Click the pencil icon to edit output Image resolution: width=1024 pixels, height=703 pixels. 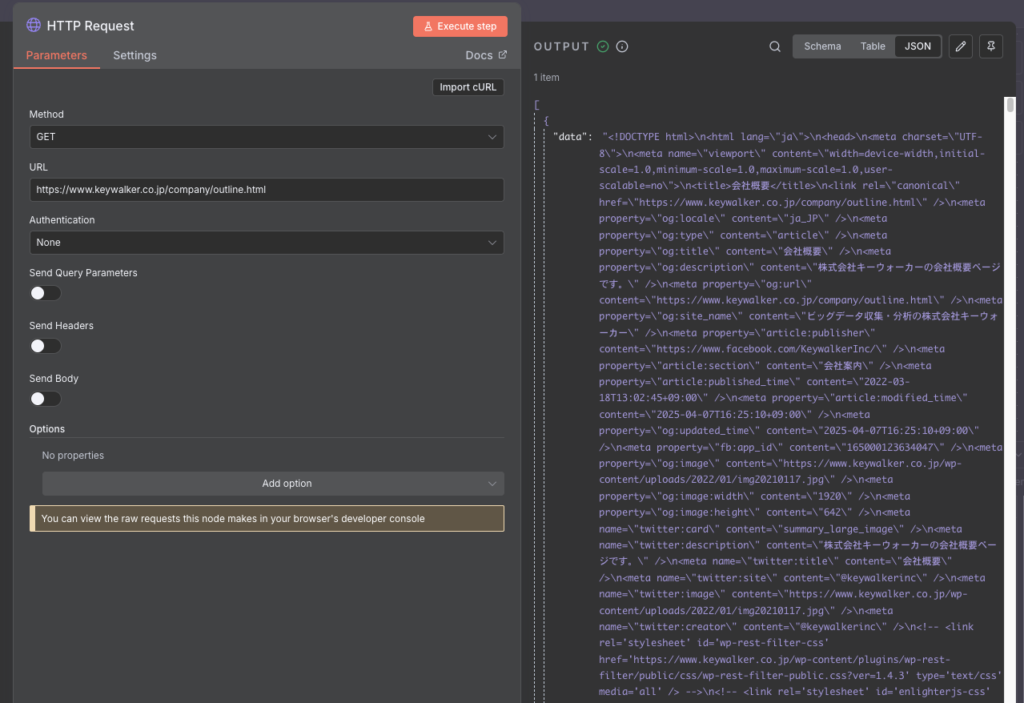pyautogui.click(x=960, y=46)
